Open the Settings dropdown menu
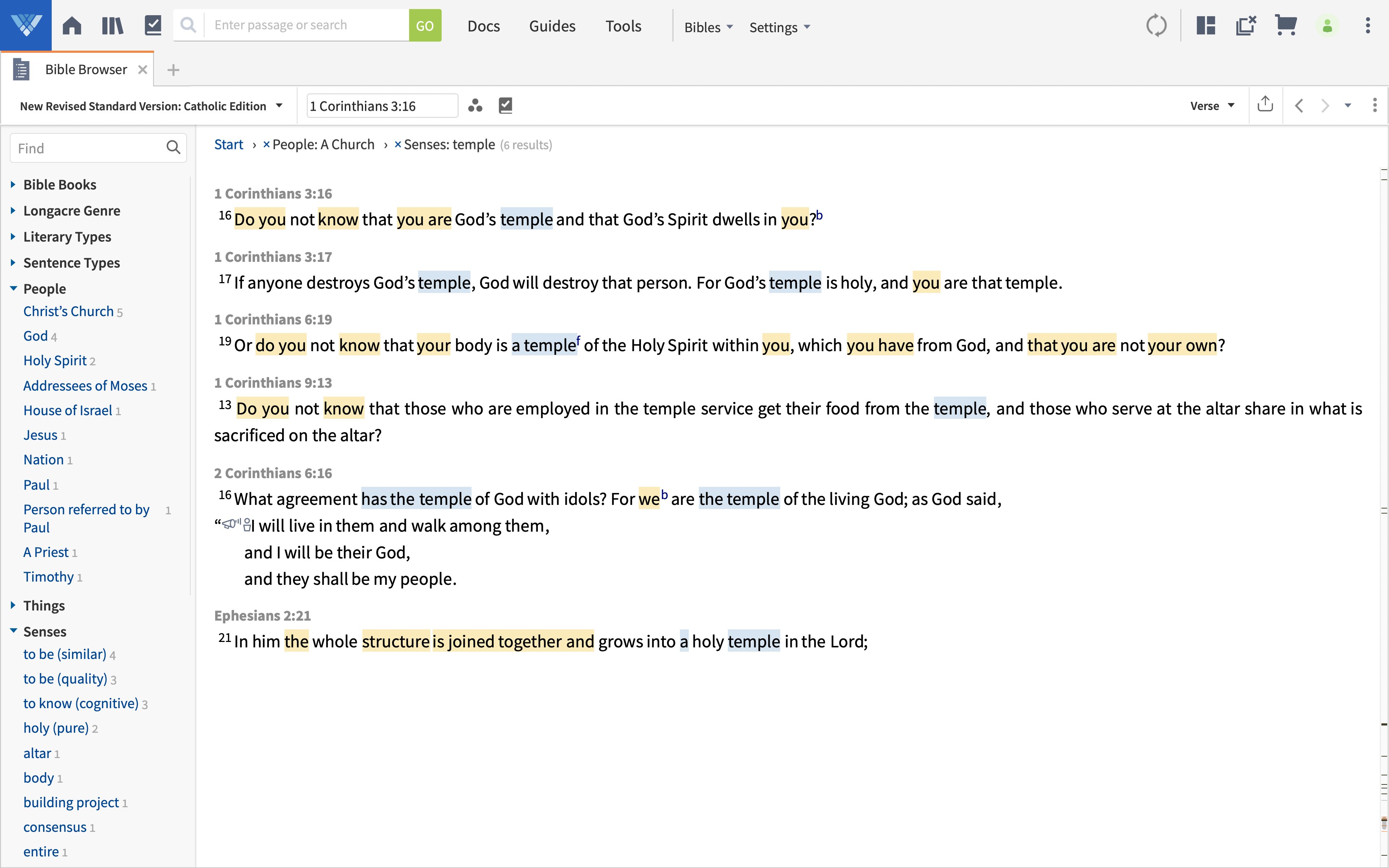 coord(780,27)
